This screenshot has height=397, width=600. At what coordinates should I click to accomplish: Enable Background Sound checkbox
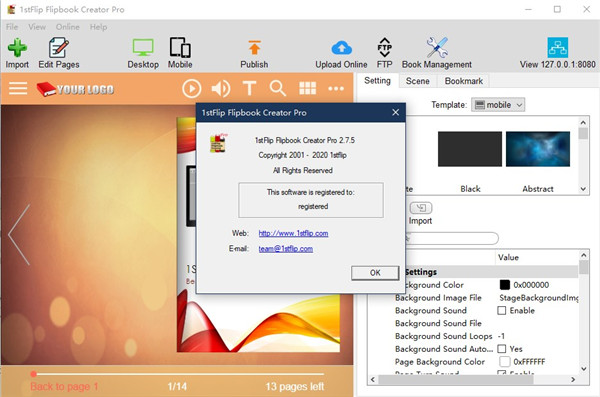(502, 310)
